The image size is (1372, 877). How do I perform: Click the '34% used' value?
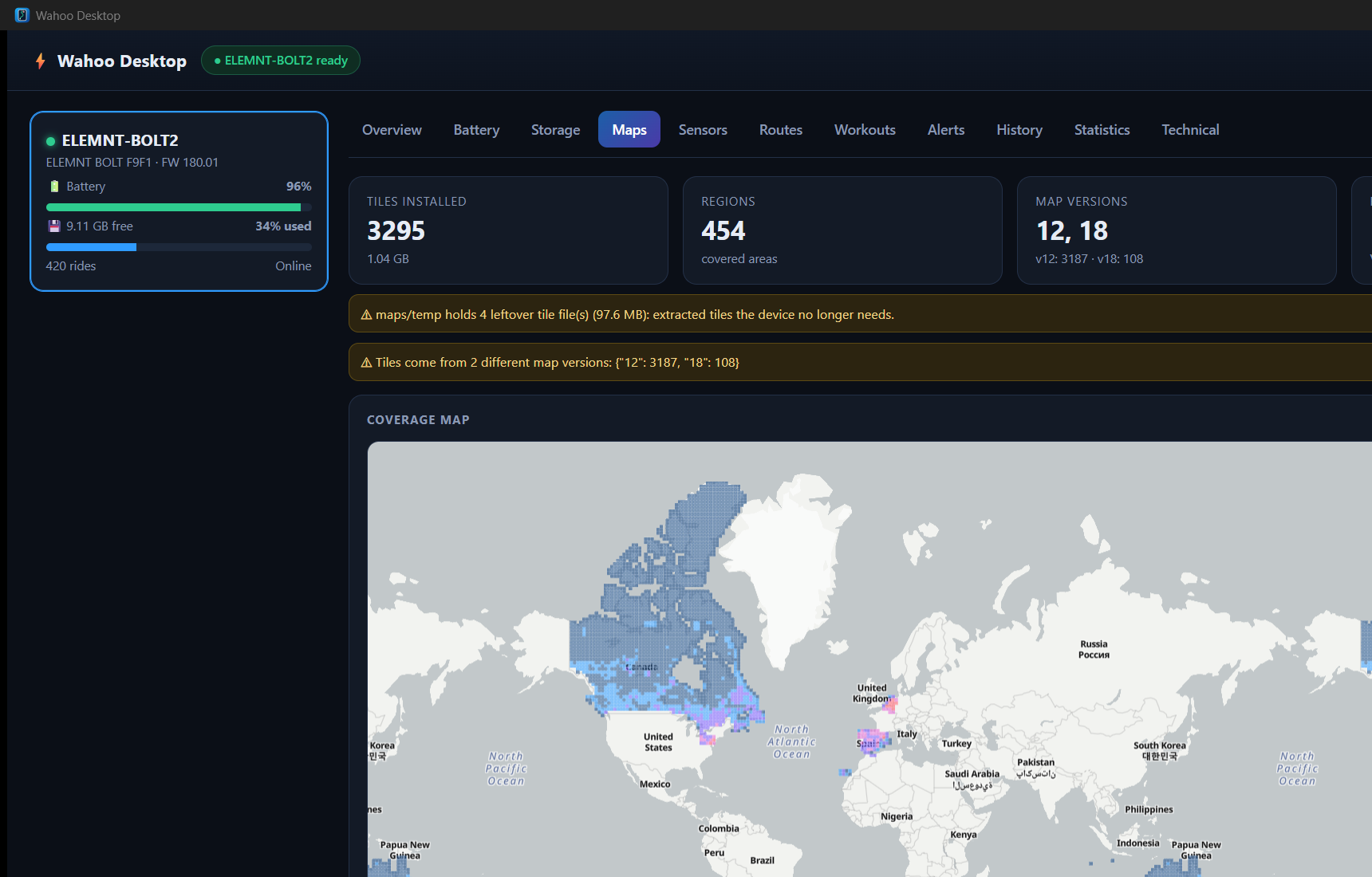point(283,226)
